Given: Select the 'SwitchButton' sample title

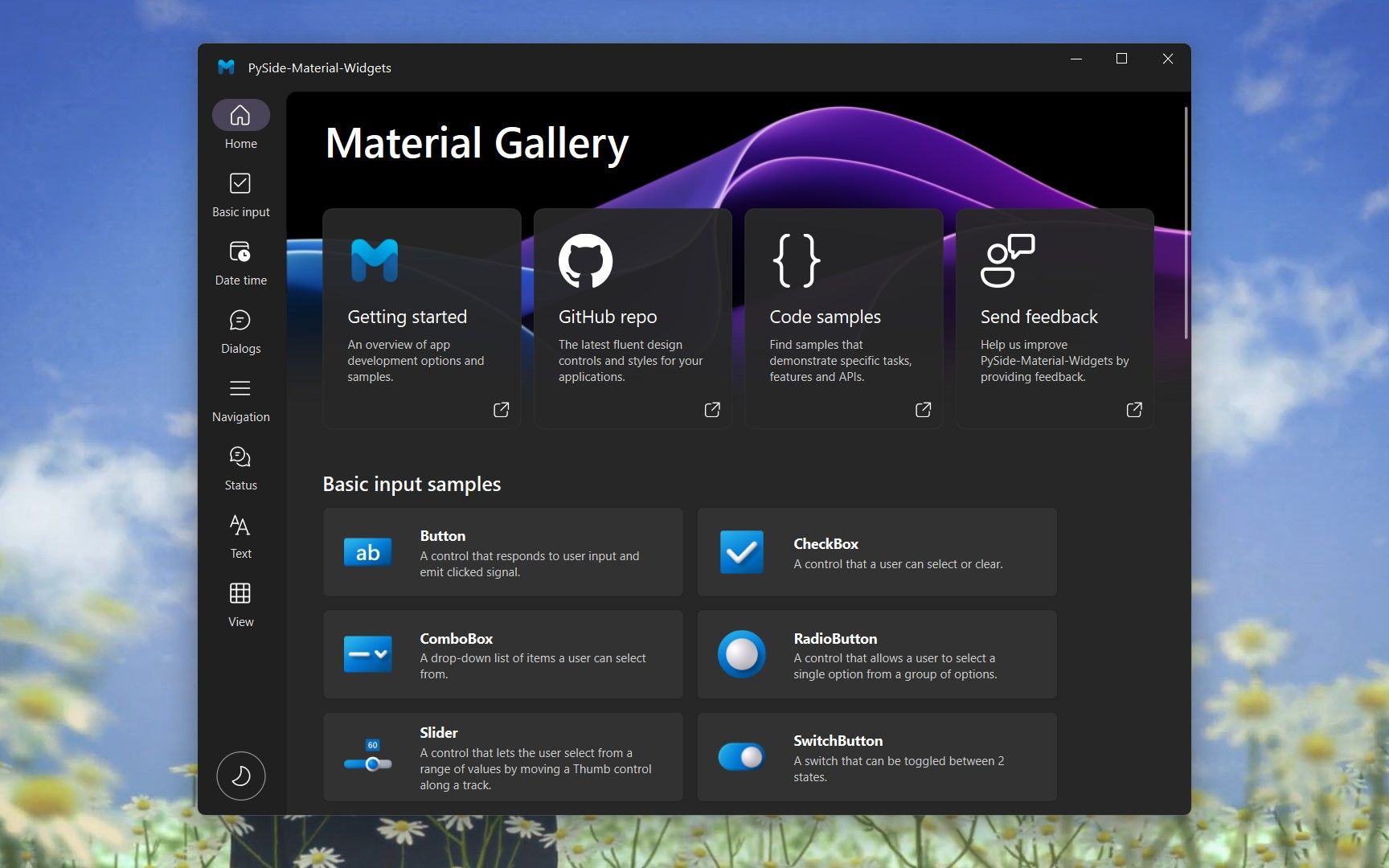Looking at the screenshot, I should pos(838,741).
